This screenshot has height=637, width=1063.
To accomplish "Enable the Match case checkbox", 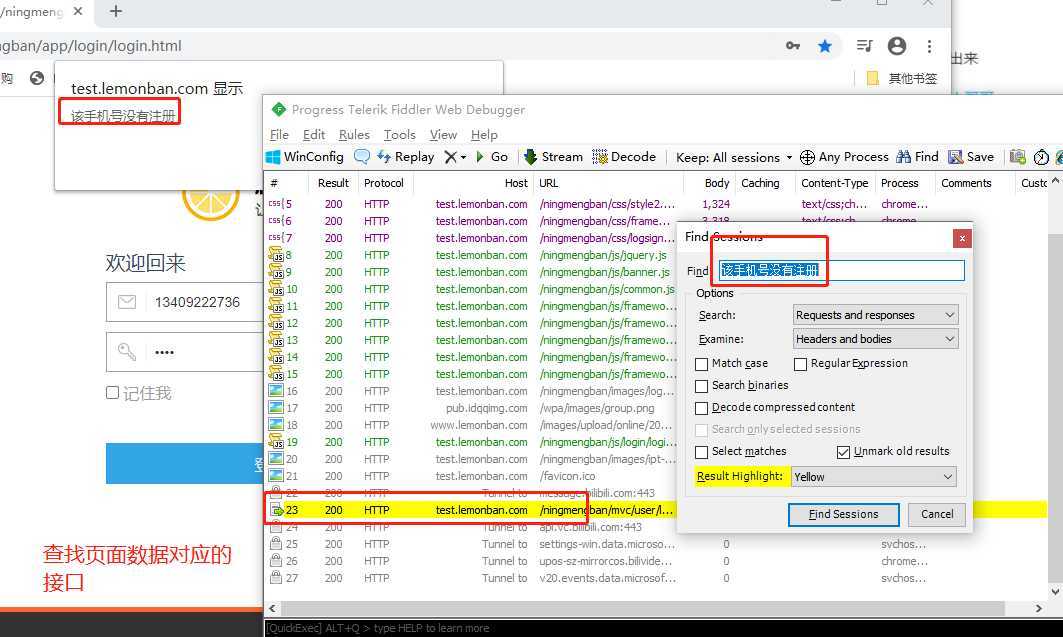I will 702,364.
